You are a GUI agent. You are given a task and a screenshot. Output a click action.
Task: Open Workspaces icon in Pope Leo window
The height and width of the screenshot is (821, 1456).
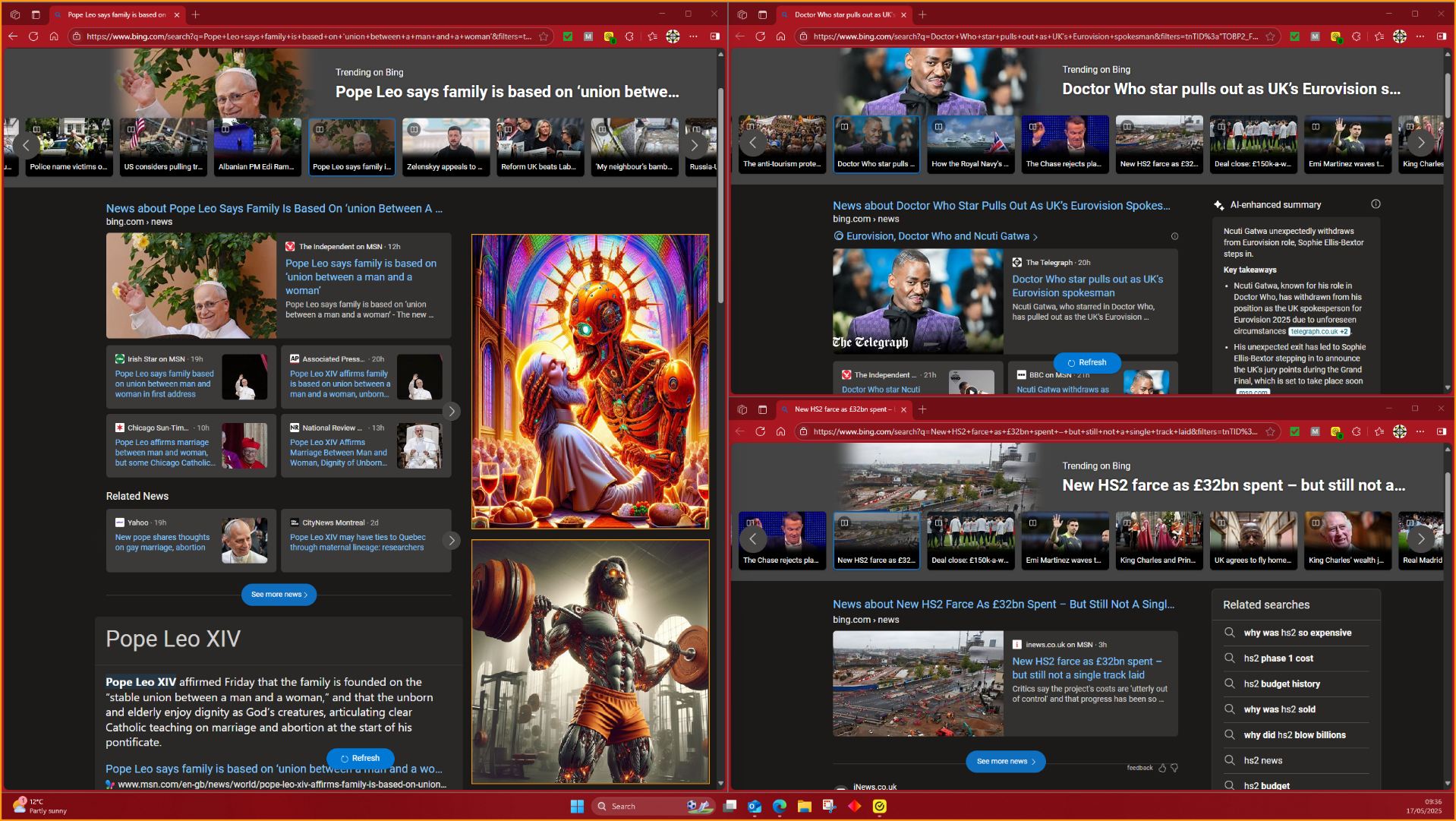click(x=15, y=14)
